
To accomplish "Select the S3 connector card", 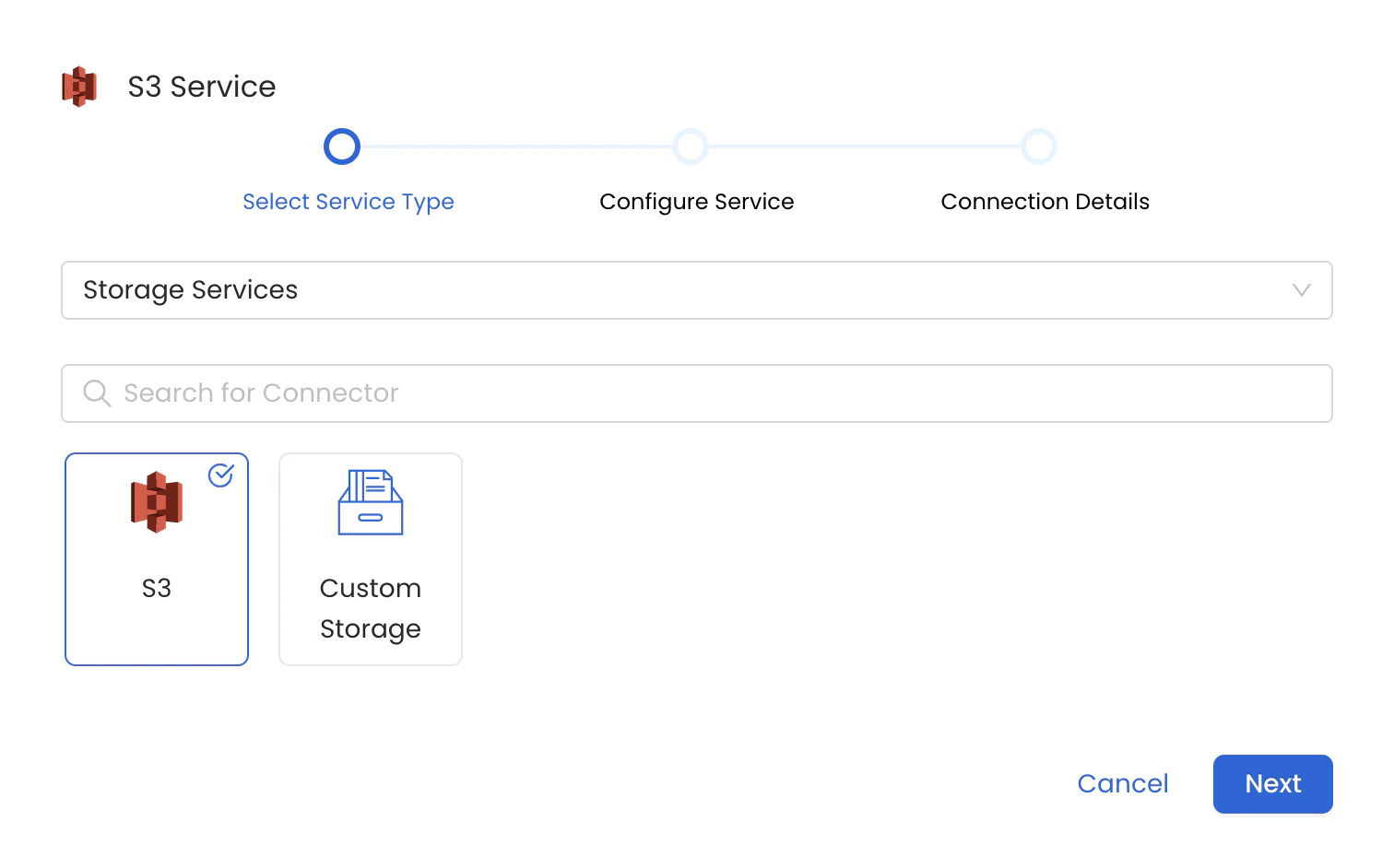I will (157, 559).
